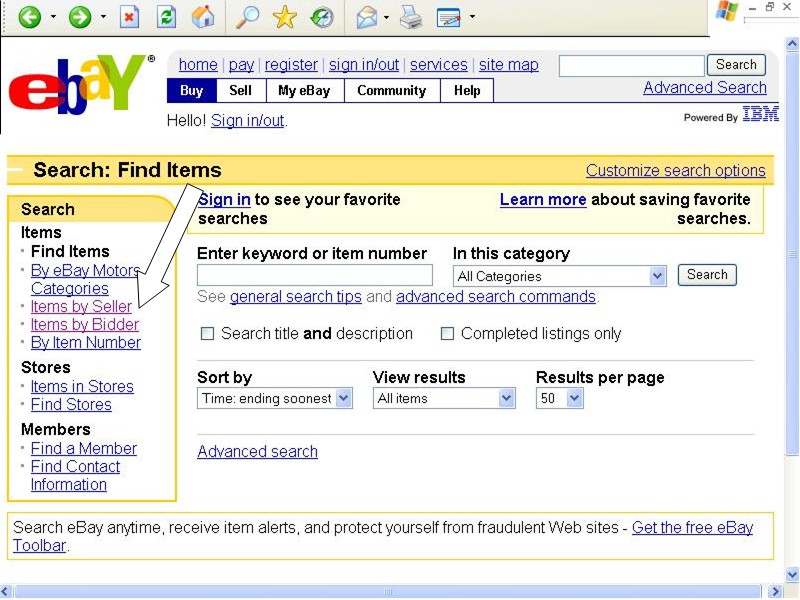
Task: Click the header search text field
Action: 632,66
